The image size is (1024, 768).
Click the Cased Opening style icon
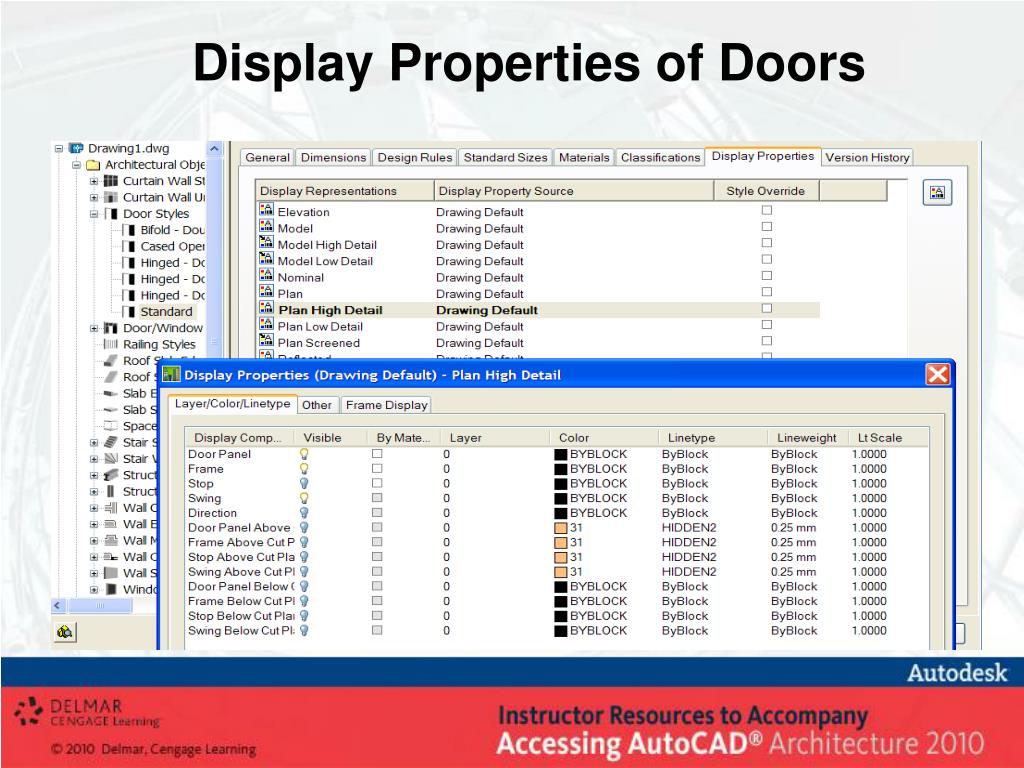129,246
